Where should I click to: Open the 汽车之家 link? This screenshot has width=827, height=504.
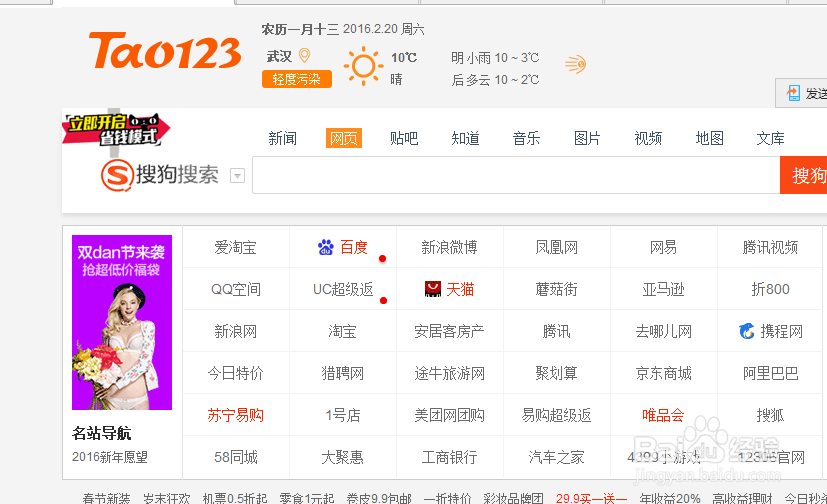coord(556,457)
